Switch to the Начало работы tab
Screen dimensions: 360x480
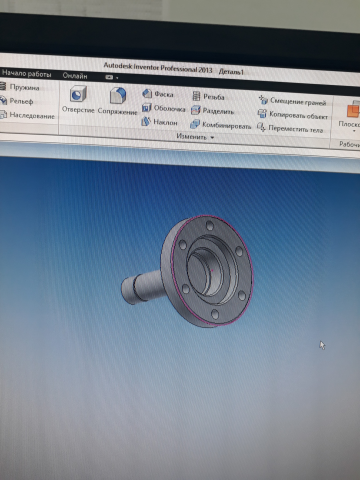pyautogui.click(x=26, y=73)
